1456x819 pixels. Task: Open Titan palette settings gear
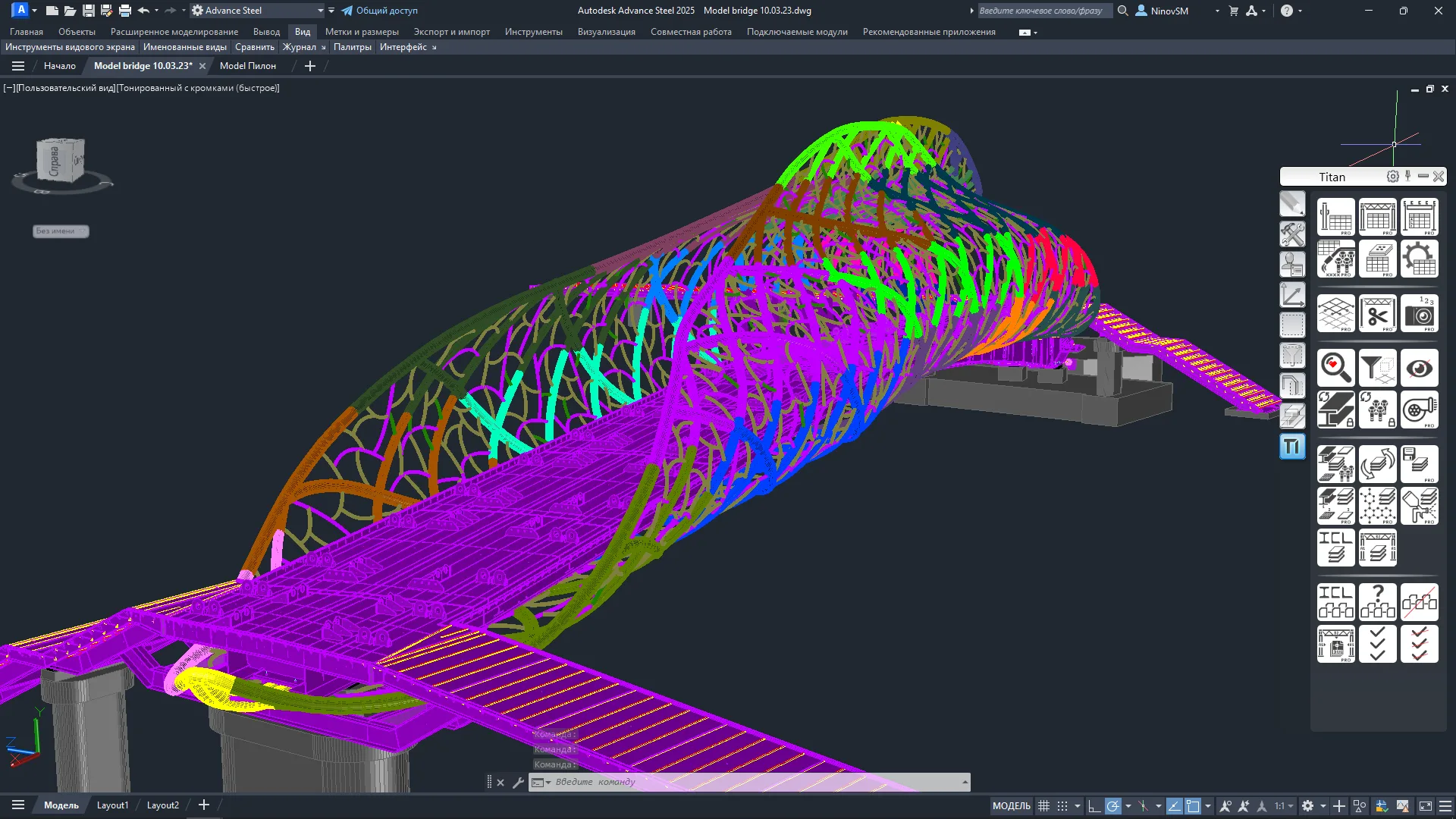[x=1393, y=177]
